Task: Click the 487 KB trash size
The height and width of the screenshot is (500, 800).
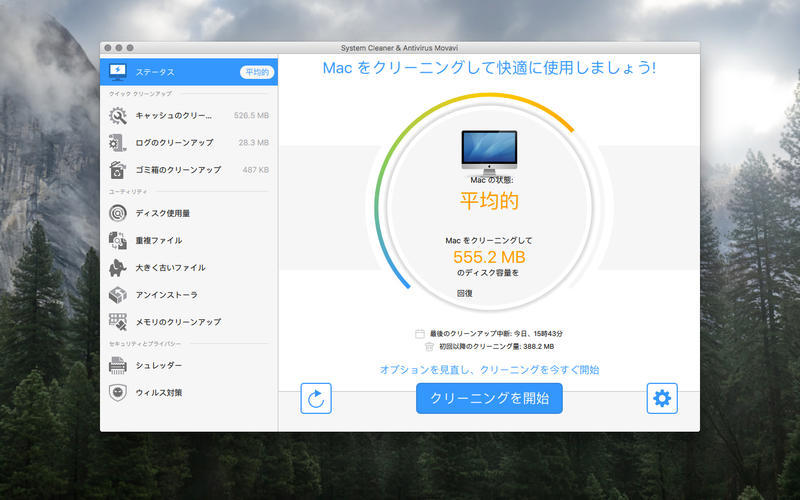Action: pyautogui.click(x=256, y=170)
